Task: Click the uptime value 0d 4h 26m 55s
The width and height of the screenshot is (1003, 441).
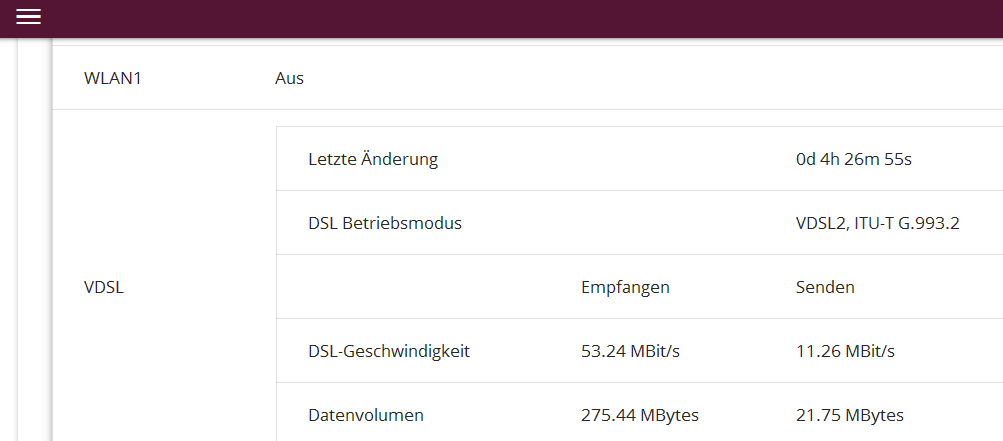Action: tap(853, 159)
